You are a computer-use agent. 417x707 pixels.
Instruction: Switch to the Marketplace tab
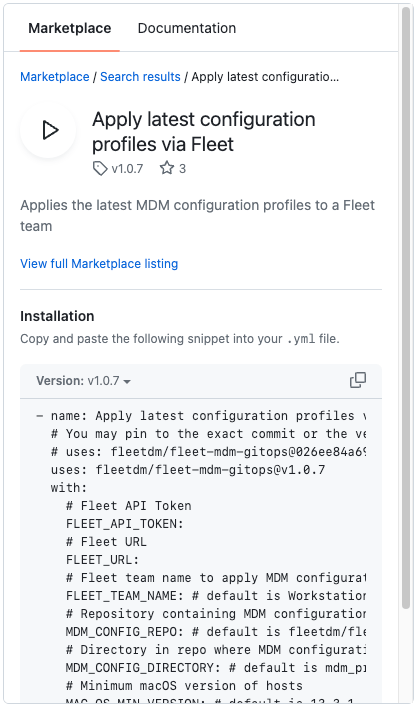pyautogui.click(x=69, y=28)
